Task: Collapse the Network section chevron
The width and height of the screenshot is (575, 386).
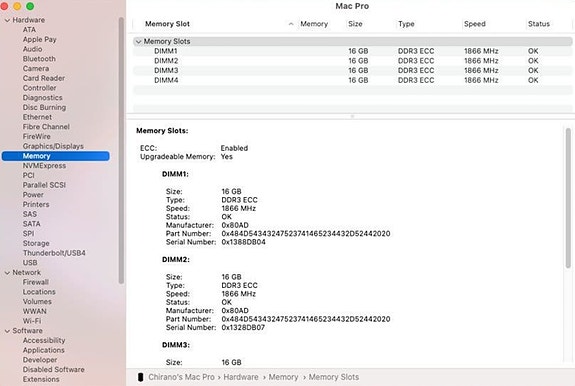Action: coord(7,273)
